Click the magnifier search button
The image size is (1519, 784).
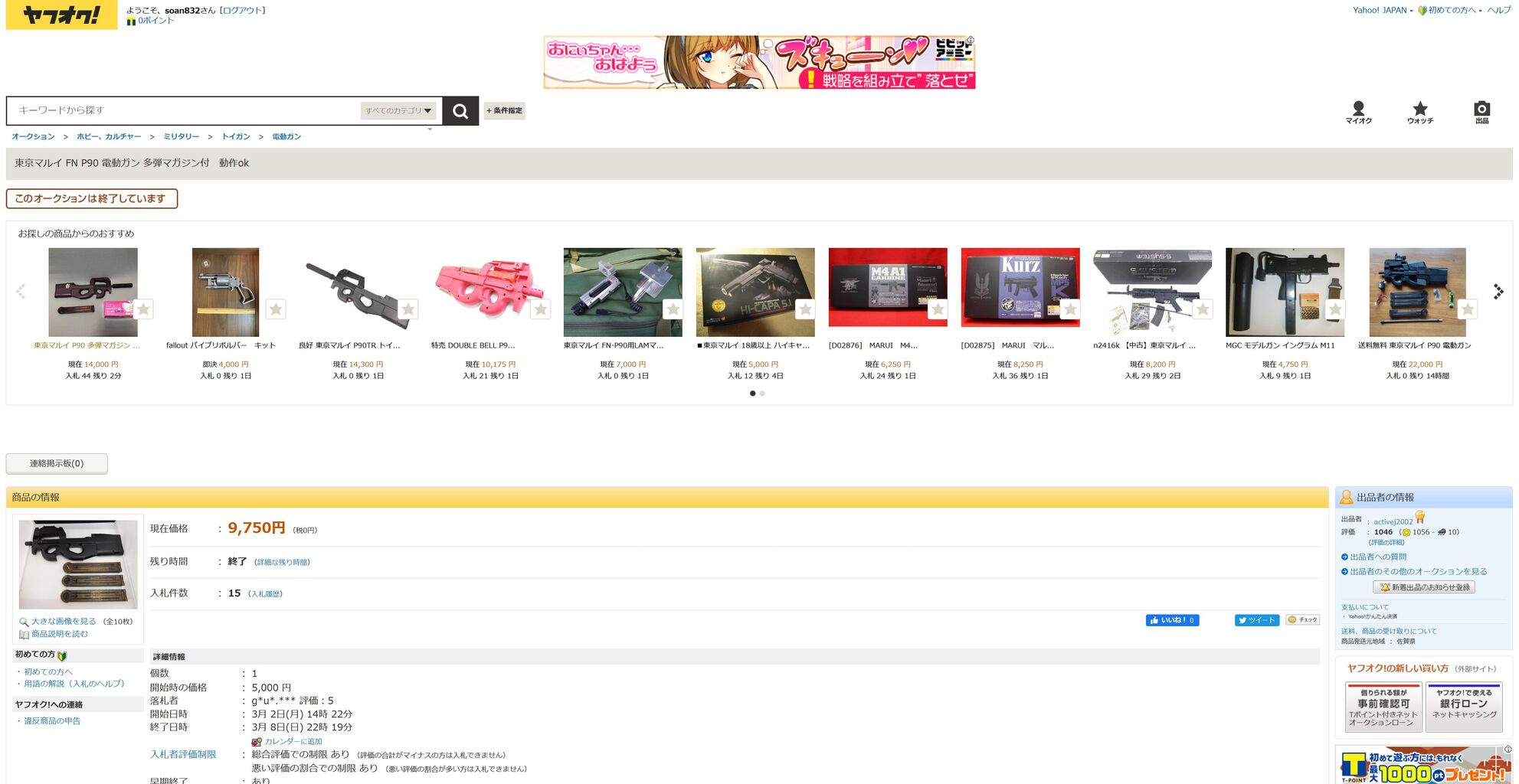point(460,111)
